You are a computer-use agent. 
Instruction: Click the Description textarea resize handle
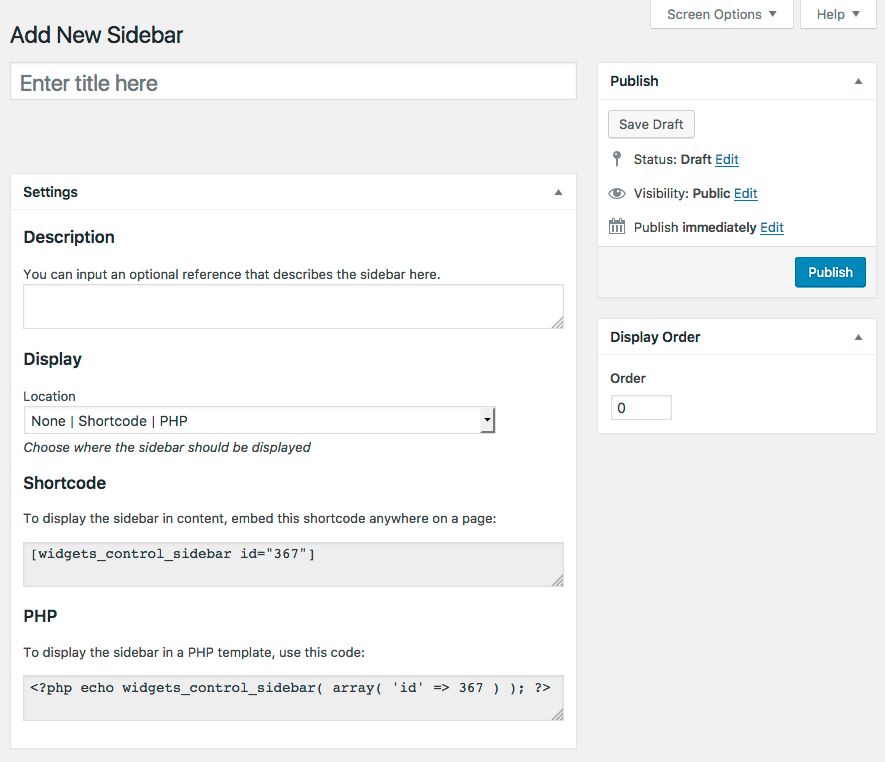tap(557, 322)
